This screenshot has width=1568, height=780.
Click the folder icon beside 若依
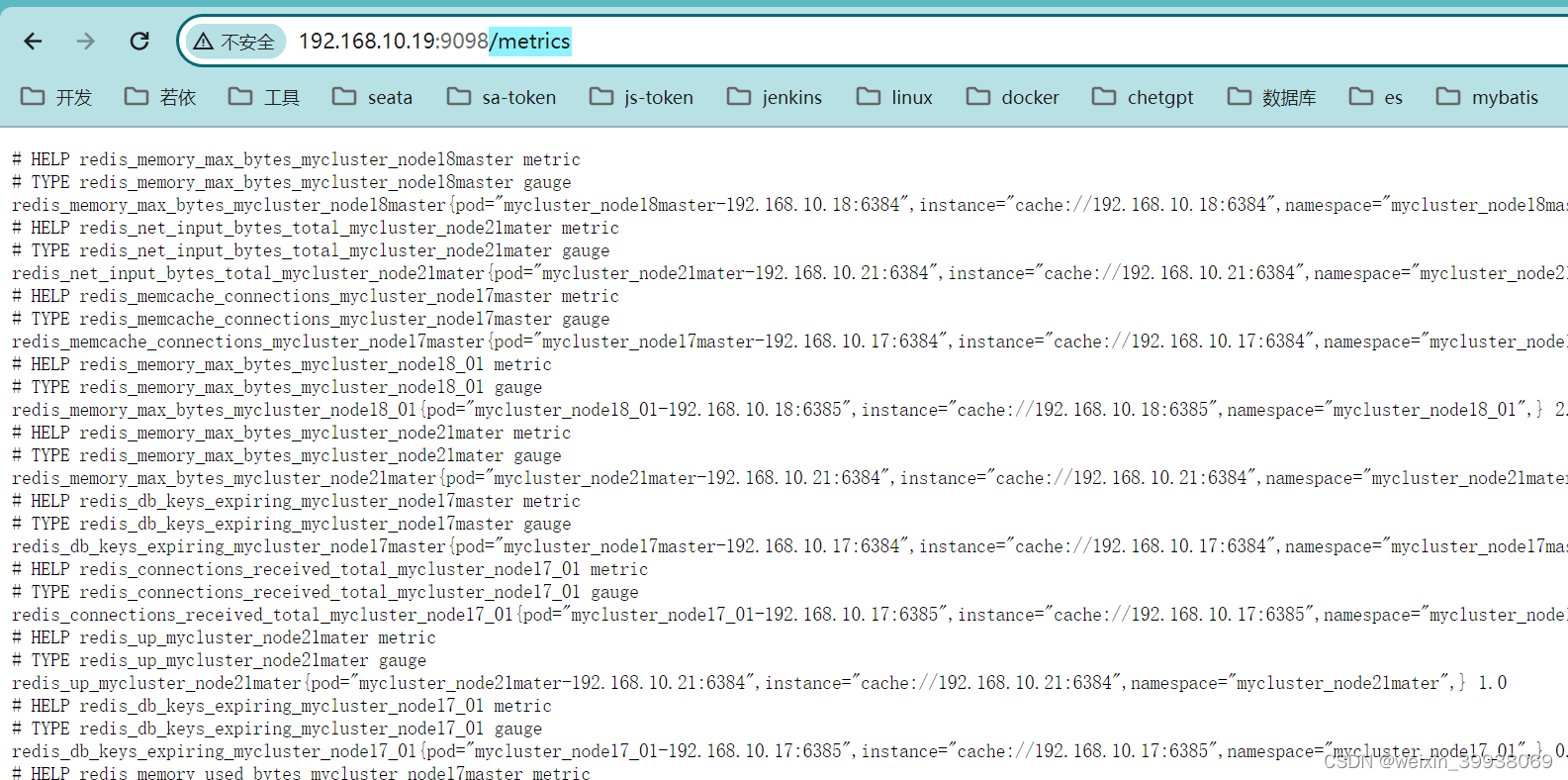click(137, 96)
